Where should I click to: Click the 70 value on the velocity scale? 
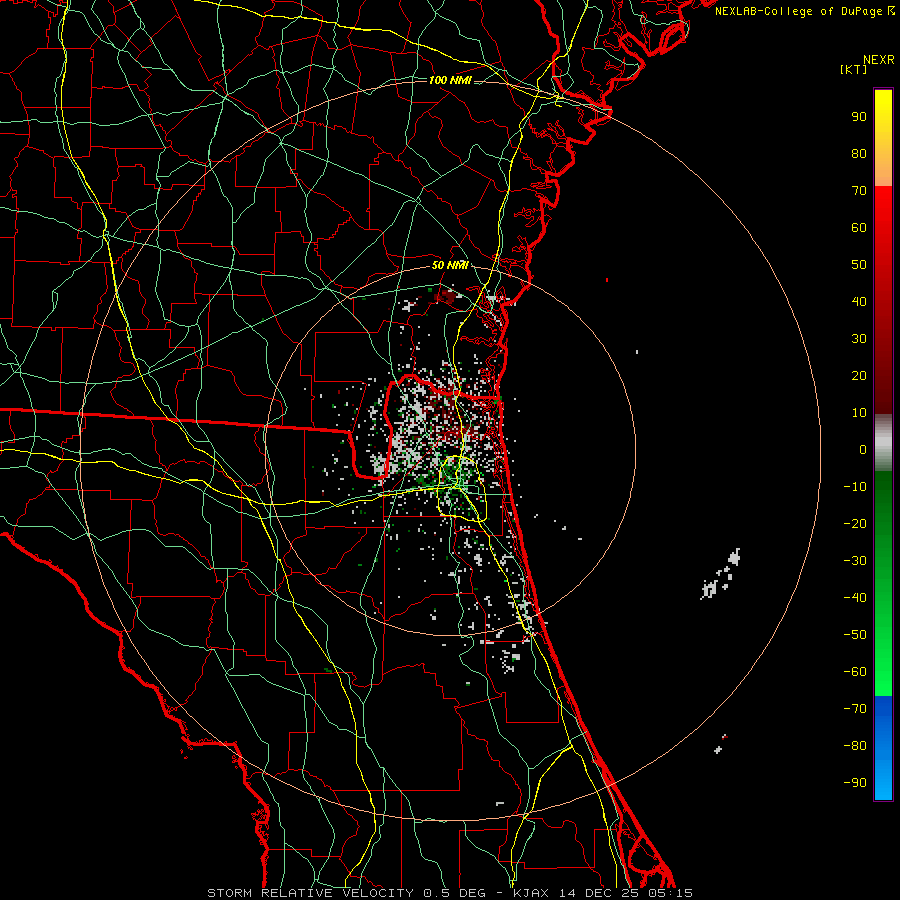click(x=859, y=191)
